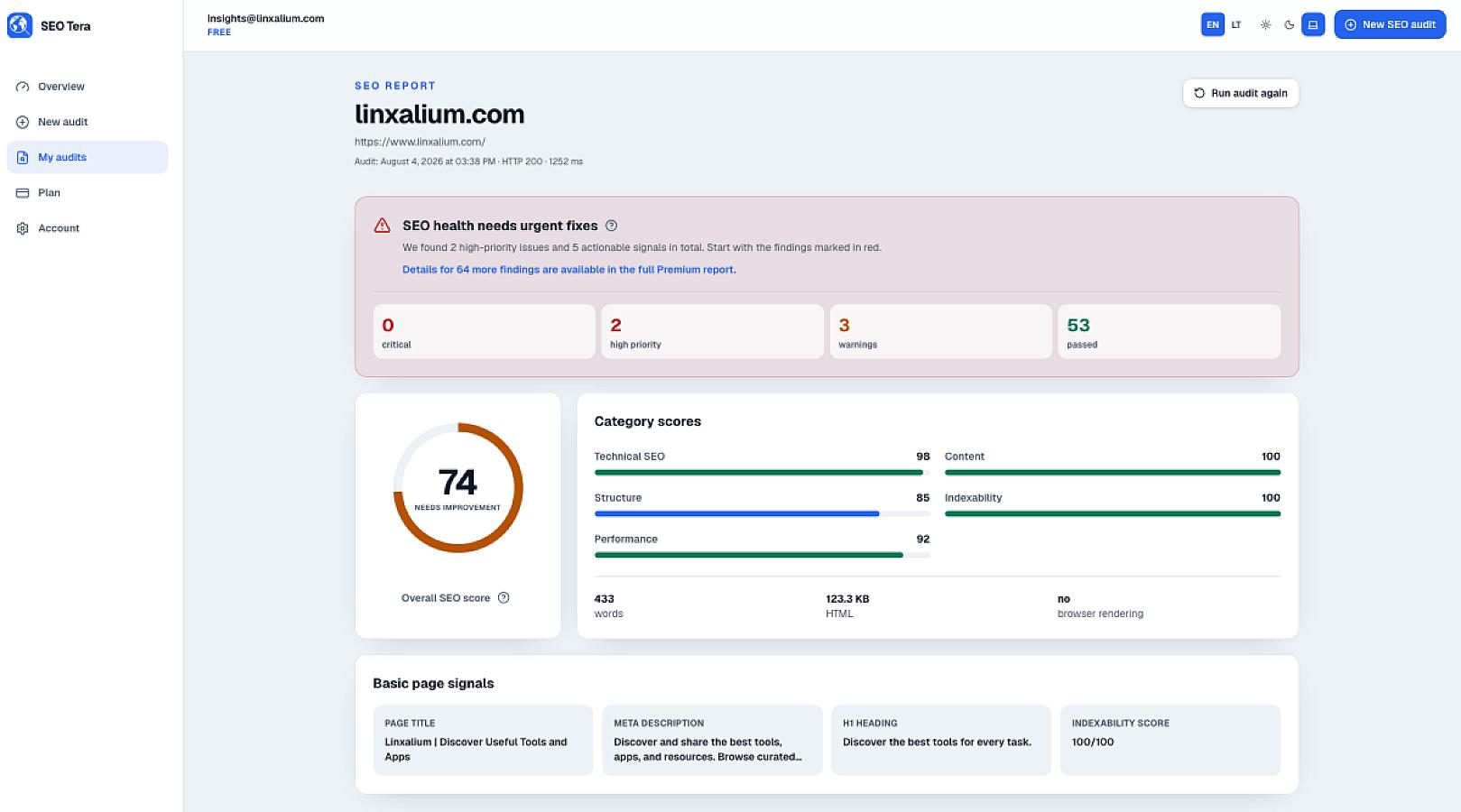Select the system theme laptop icon

[1314, 25]
